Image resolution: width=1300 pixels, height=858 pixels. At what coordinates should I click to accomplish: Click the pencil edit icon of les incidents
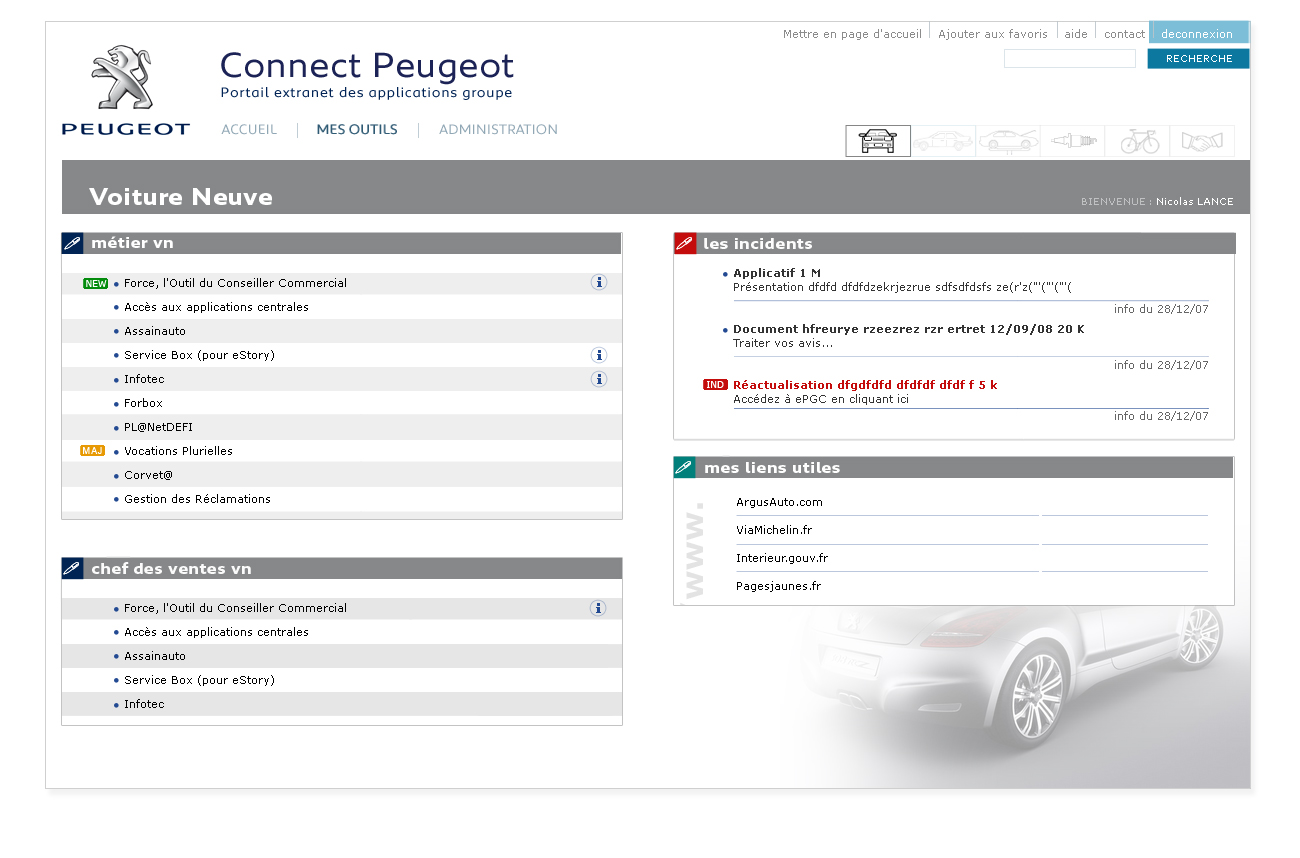[685, 243]
